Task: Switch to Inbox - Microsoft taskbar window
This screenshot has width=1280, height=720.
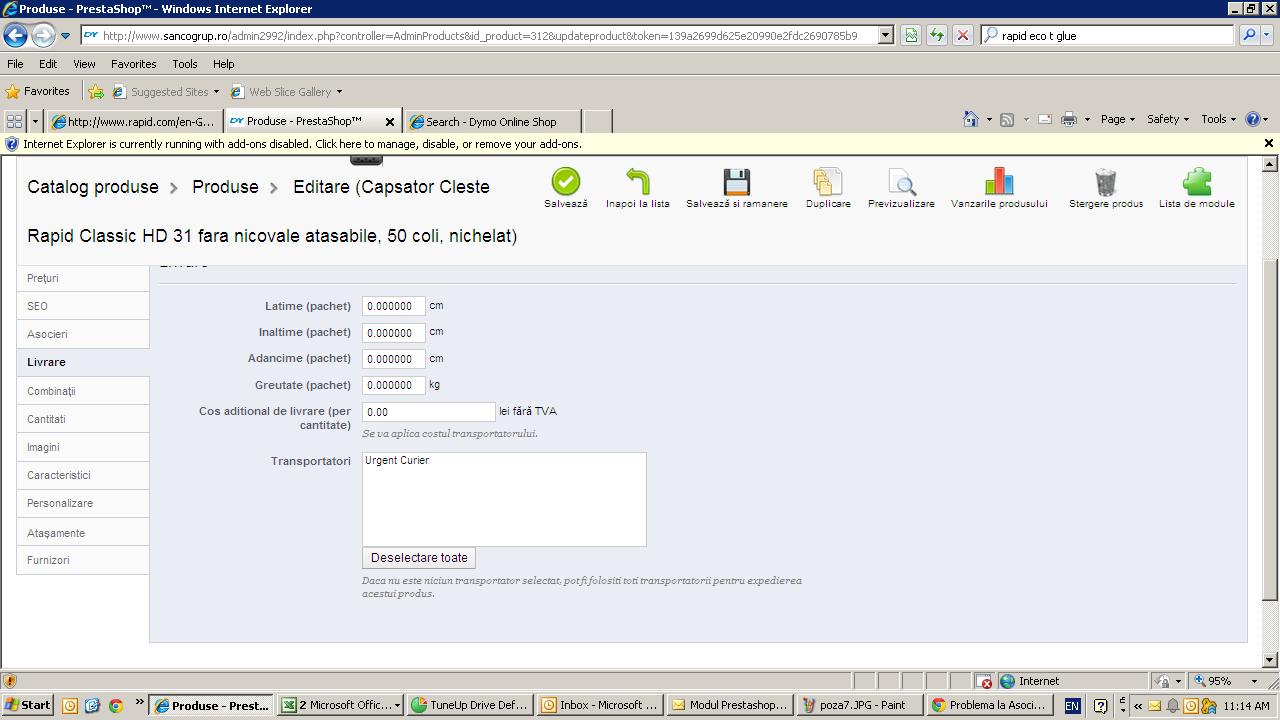Action: click(599, 705)
